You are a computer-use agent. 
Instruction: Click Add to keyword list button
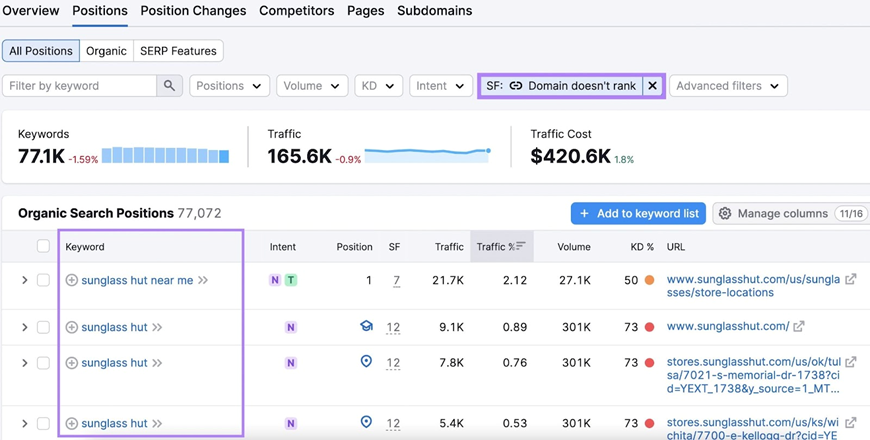point(638,214)
